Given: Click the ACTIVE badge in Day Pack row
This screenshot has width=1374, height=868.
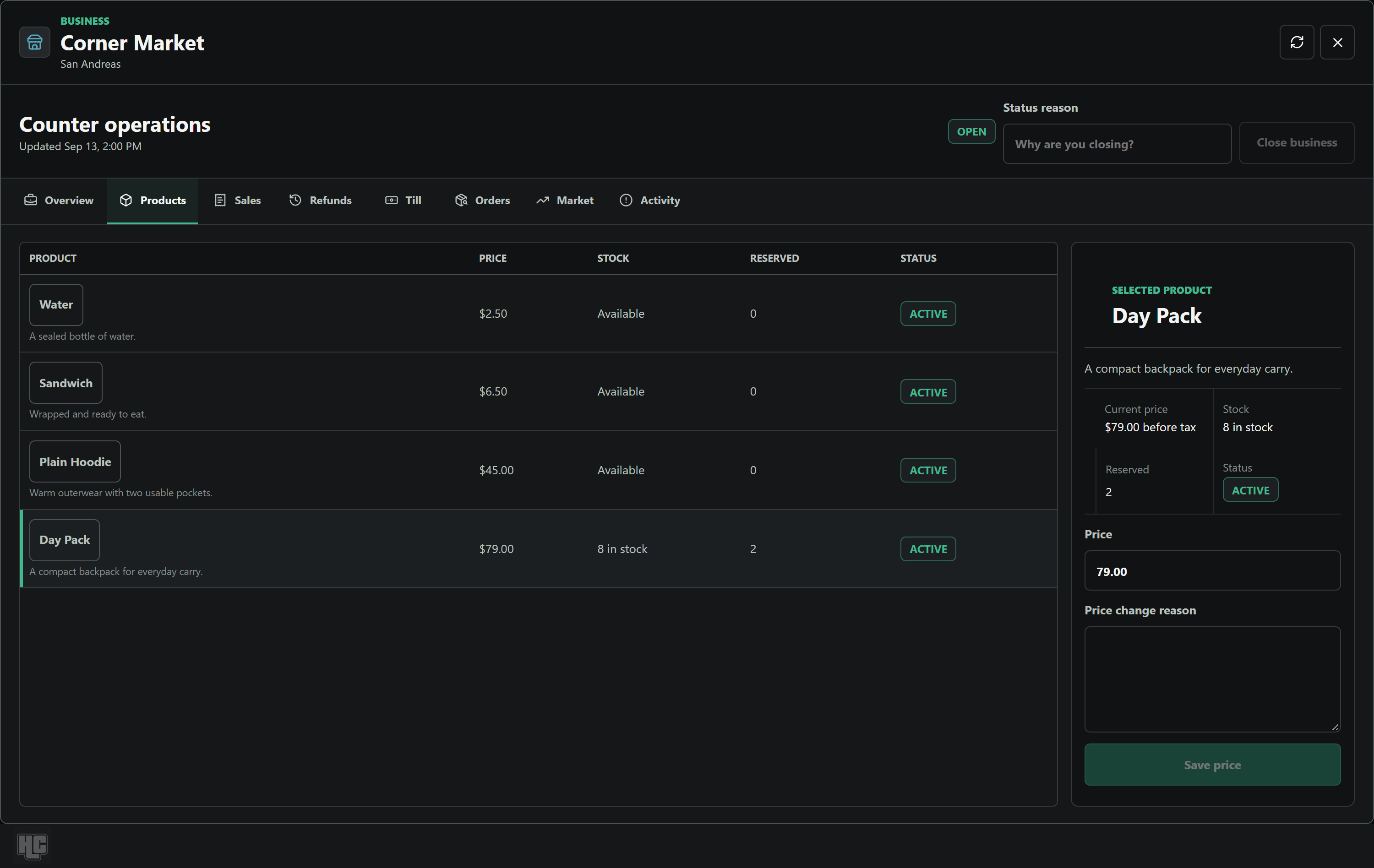Looking at the screenshot, I should (928, 549).
